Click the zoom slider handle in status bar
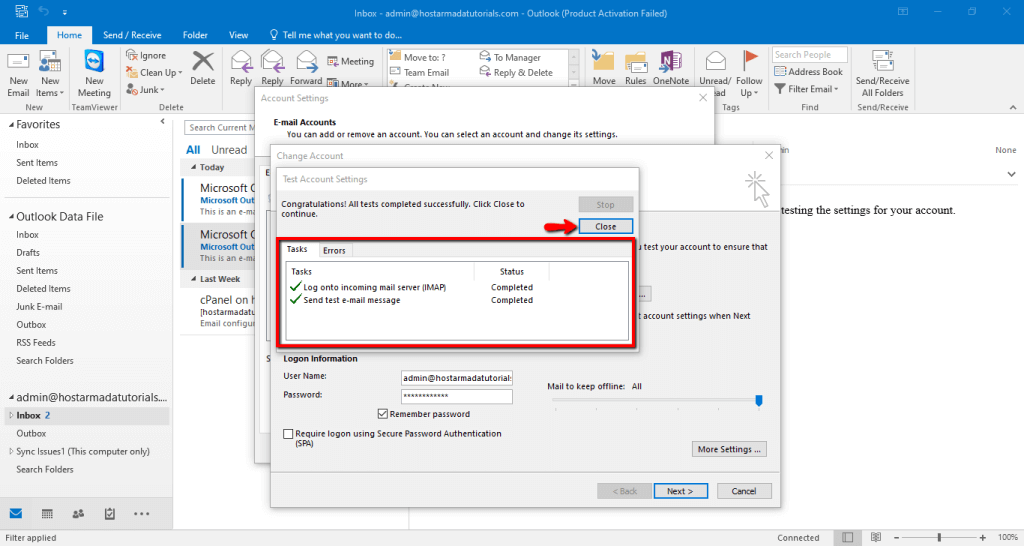Image resolution: width=1024 pixels, height=546 pixels. tap(939, 538)
